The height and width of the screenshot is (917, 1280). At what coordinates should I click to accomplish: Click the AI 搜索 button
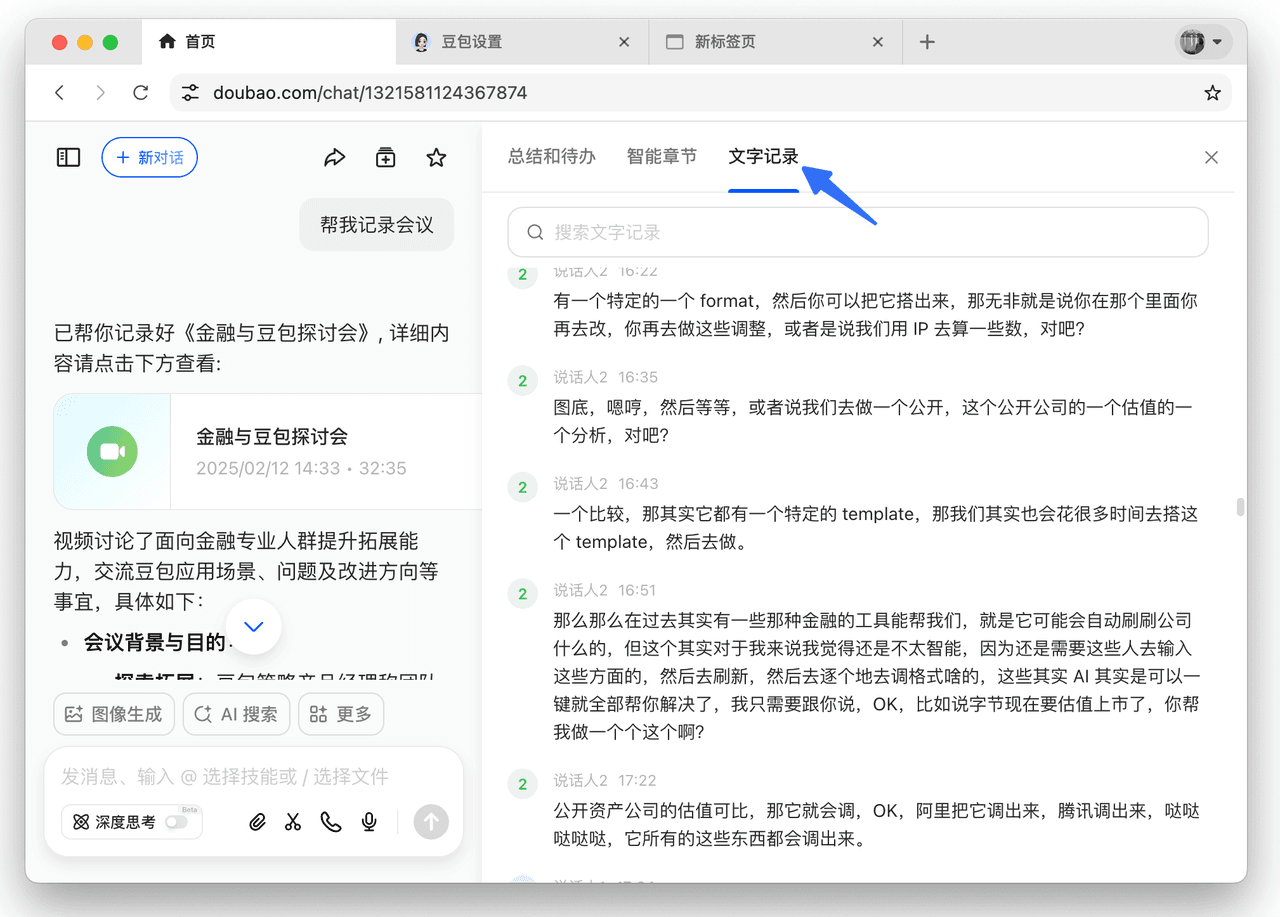pyautogui.click(x=236, y=714)
